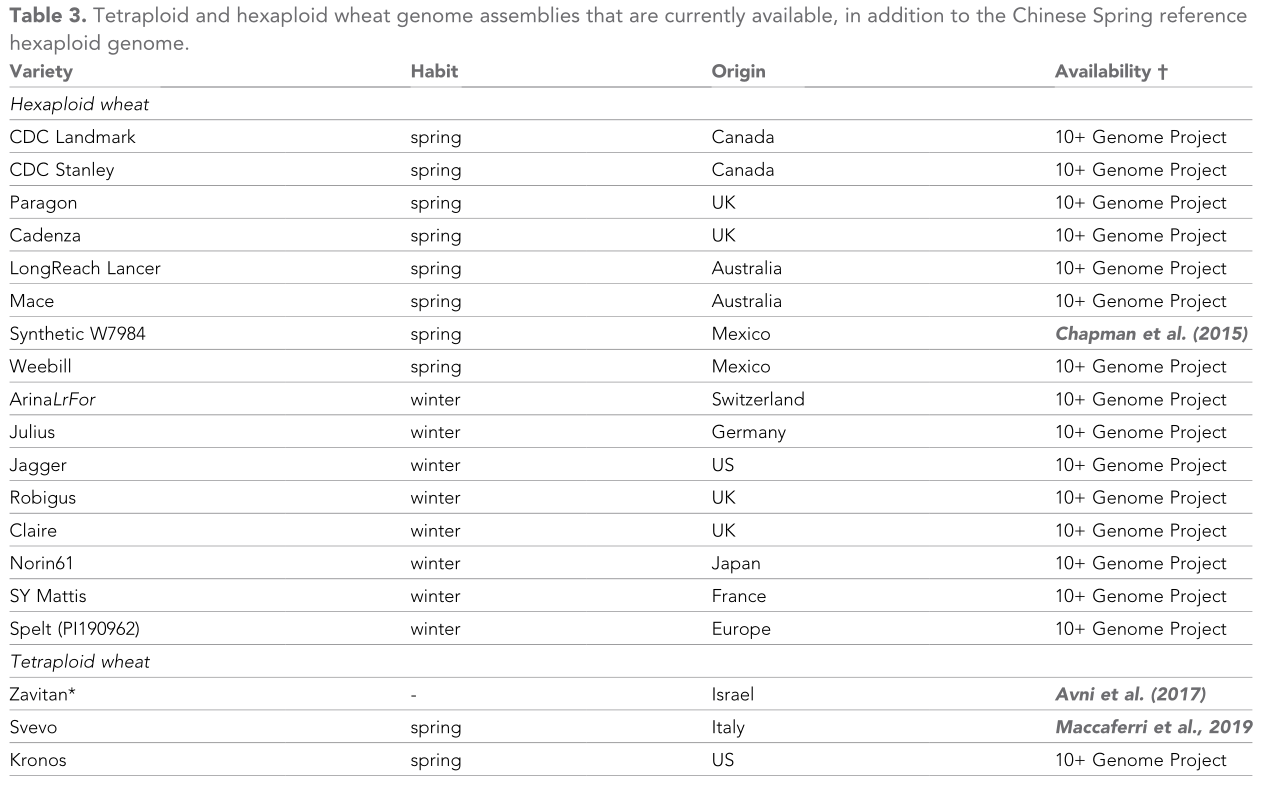Click the Habit column header
This screenshot has width=1271, height=785.
tap(434, 72)
